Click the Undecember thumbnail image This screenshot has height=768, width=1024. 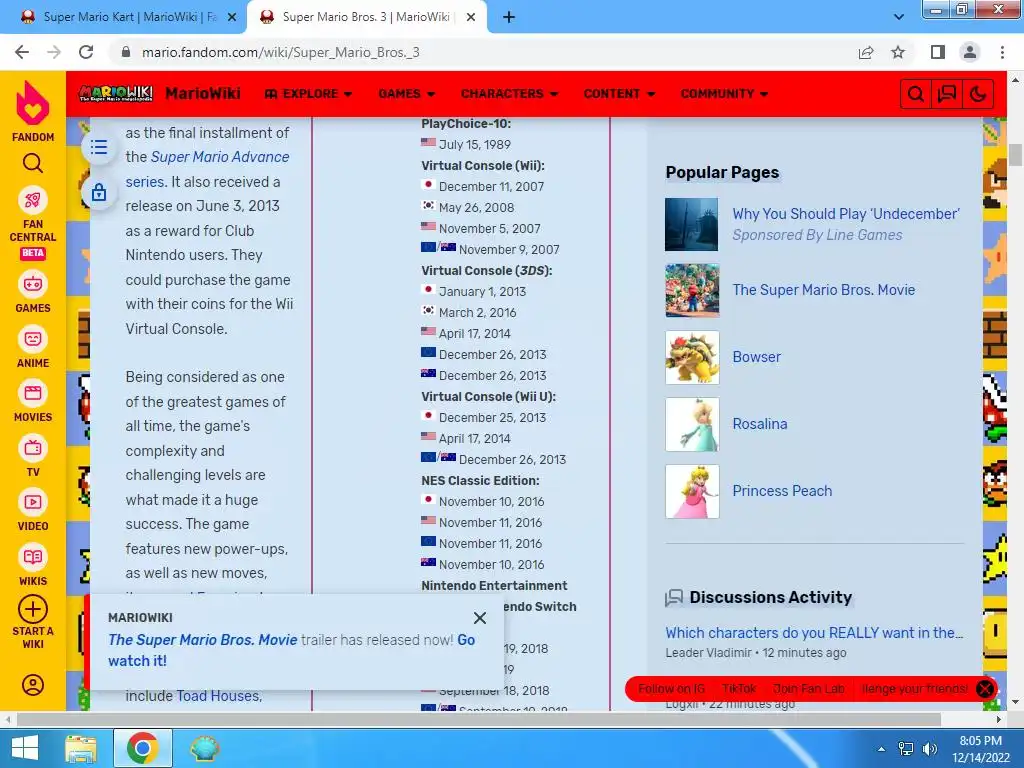click(x=692, y=225)
